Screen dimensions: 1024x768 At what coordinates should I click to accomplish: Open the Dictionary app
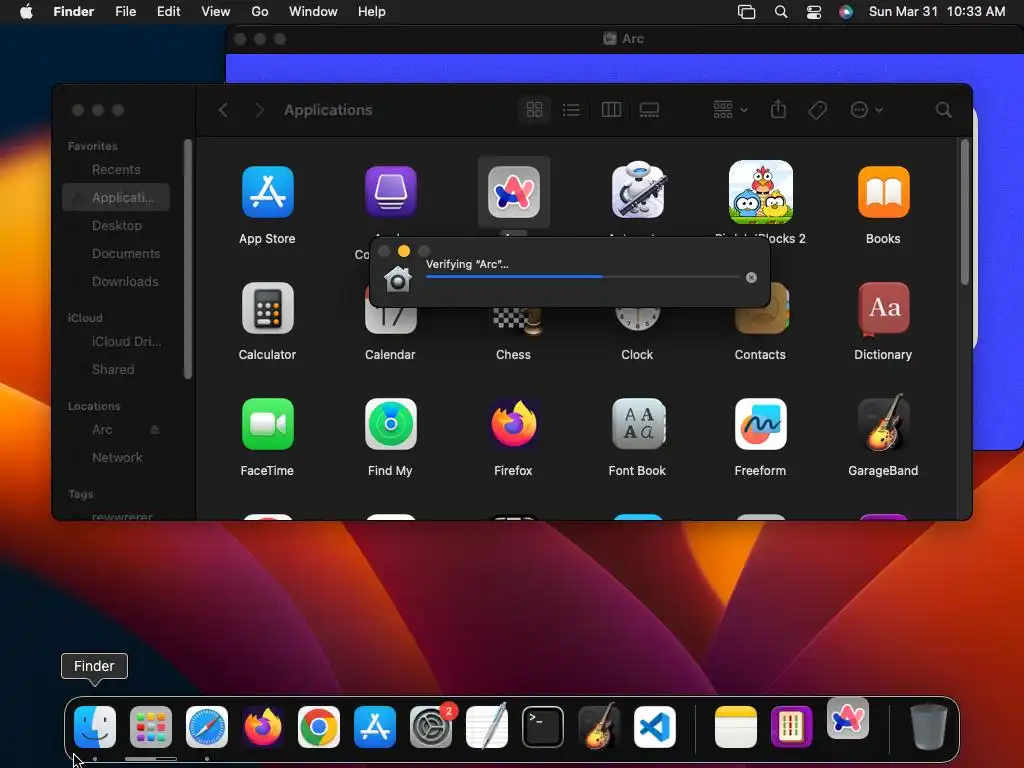click(883, 309)
